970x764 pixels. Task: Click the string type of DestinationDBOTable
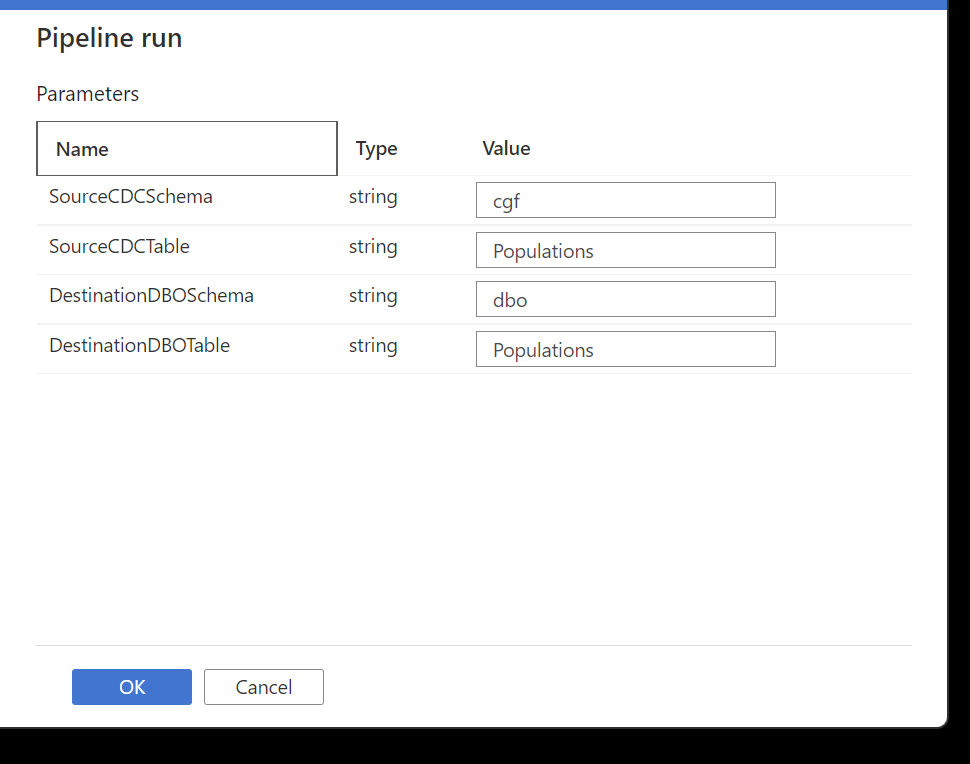point(373,346)
